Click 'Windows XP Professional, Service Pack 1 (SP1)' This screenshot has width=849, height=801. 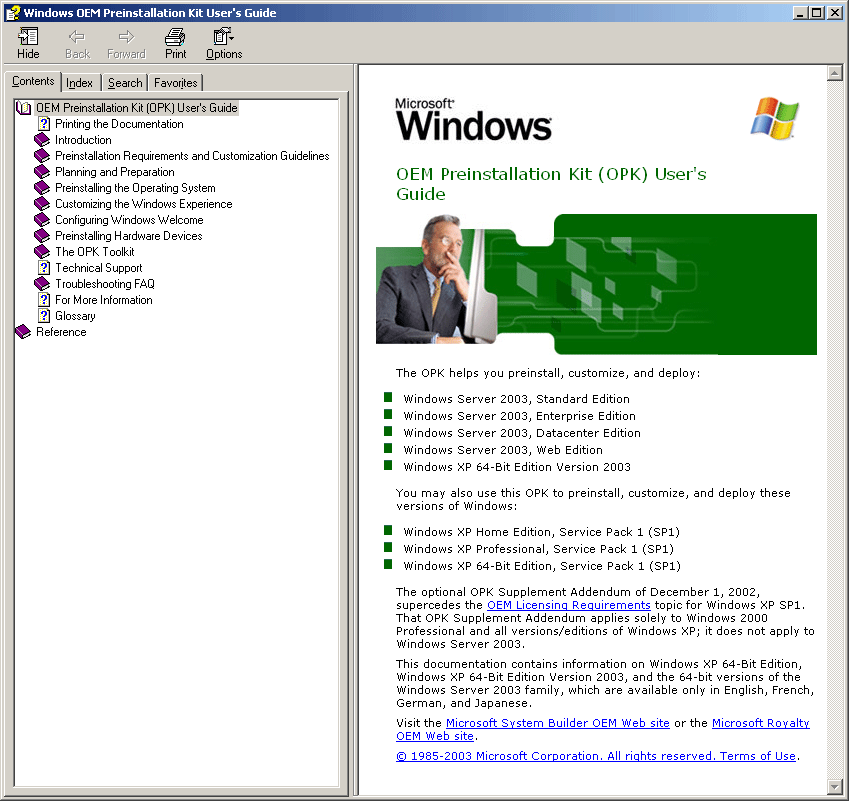(x=539, y=549)
